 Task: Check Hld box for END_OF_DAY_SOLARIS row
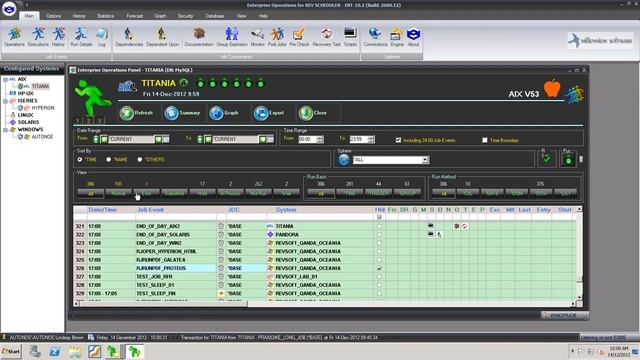pos(379,235)
